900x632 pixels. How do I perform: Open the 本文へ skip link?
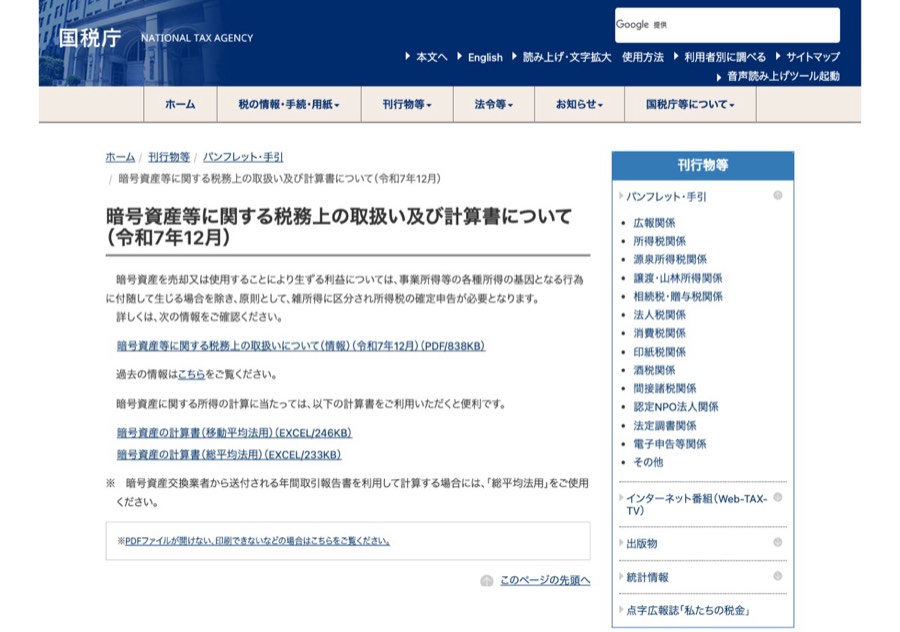tap(431, 57)
